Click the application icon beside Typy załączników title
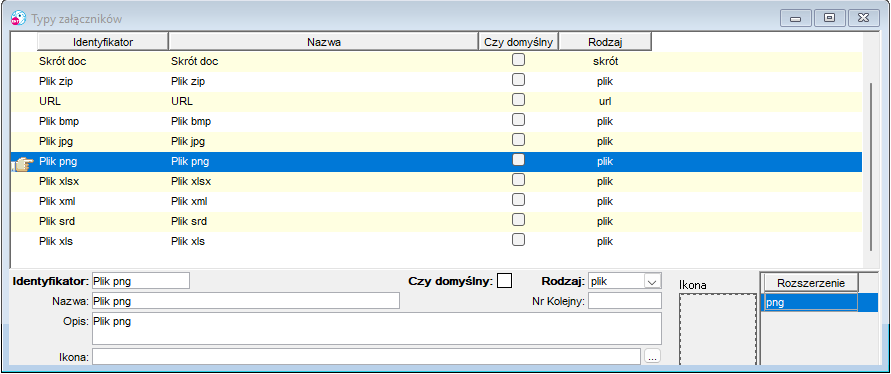 point(19,18)
